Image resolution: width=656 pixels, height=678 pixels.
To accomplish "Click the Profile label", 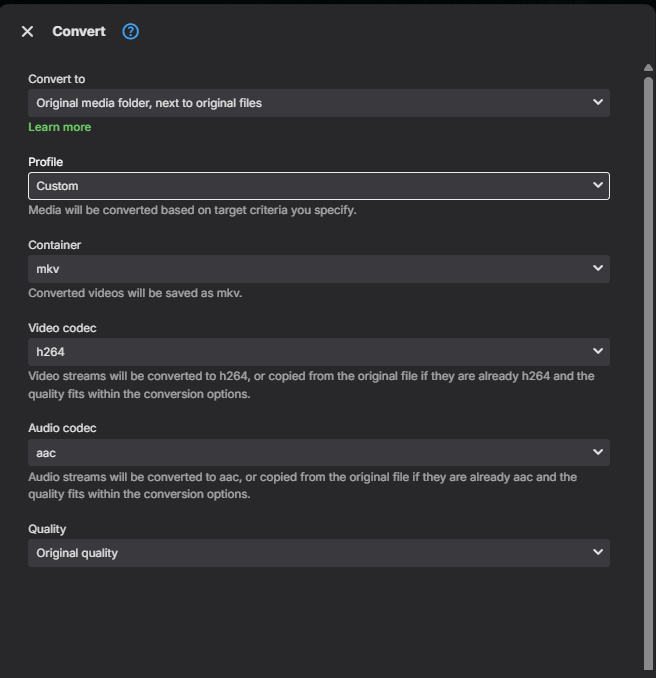I will pyautogui.click(x=45, y=162).
